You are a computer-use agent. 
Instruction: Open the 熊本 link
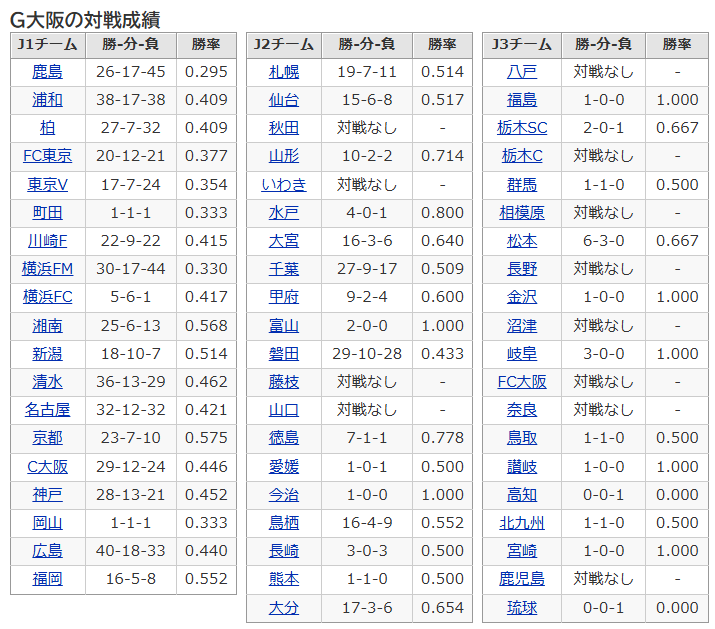pos(284,579)
